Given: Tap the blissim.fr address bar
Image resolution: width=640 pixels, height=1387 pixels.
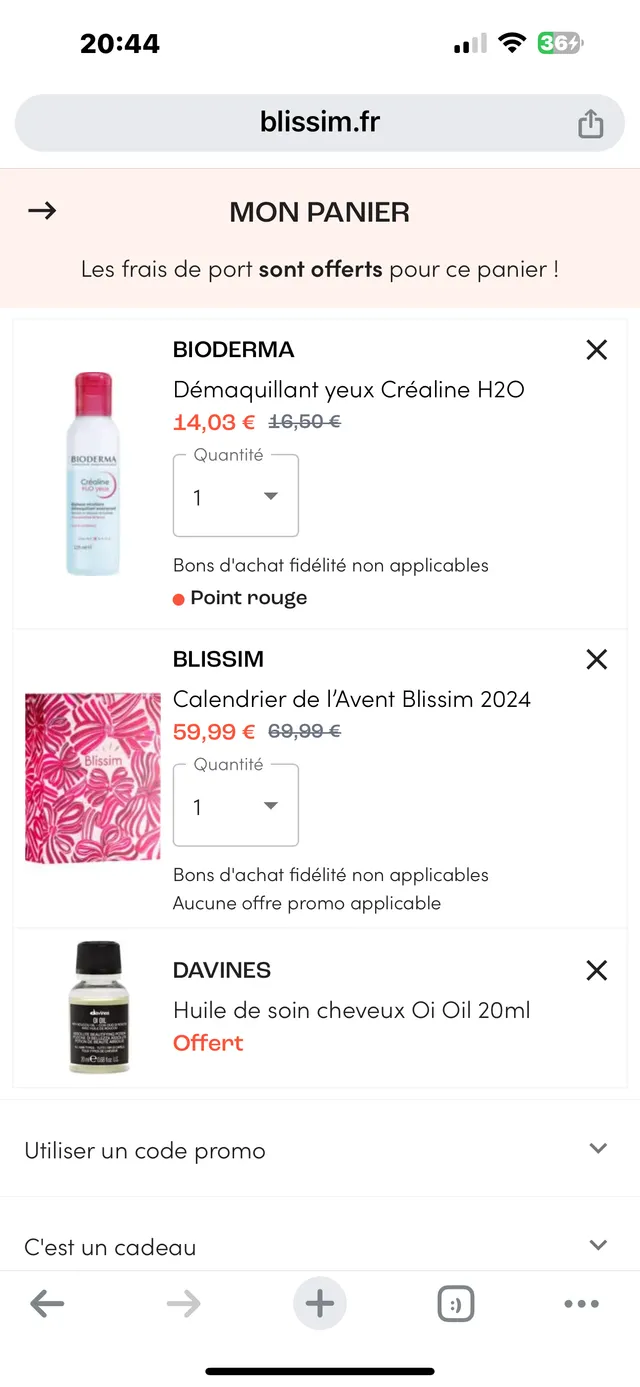Looking at the screenshot, I should tap(319, 122).
